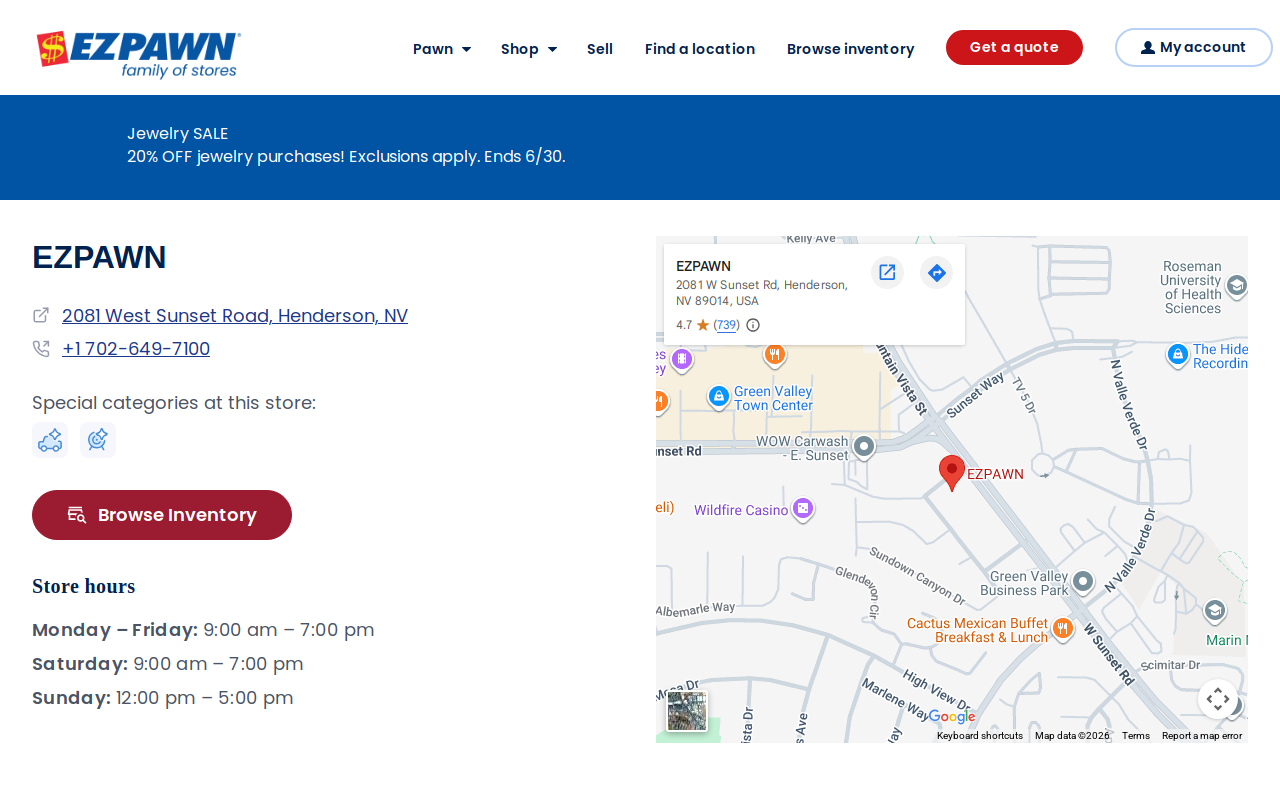1280x800 pixels.
Task: Select the Green Valley Business Park marker
Action: 1082,582
